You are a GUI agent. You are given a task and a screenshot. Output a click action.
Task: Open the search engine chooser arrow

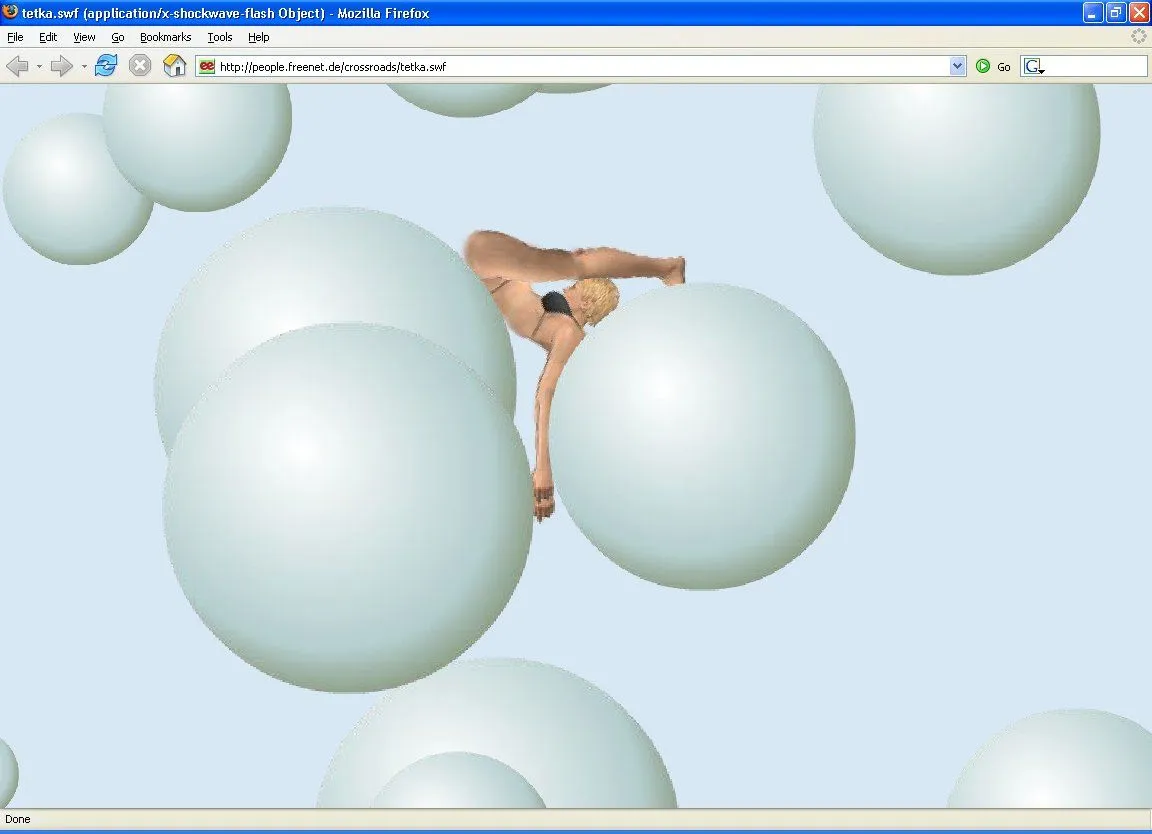1043,71
